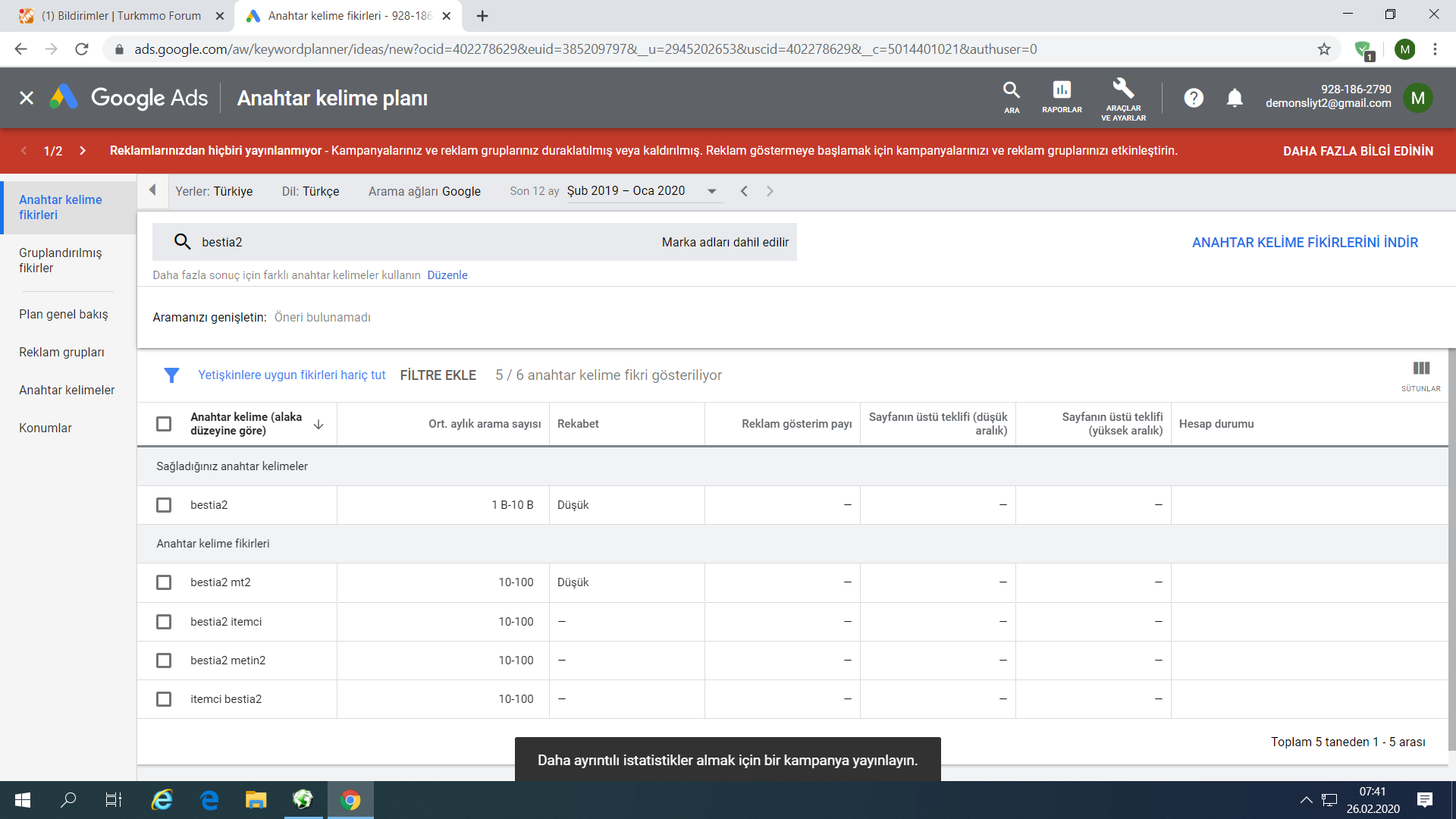The image size is (1456, 819).
Task: Open the notifications bell
Action: click(x=1235, y=98)
